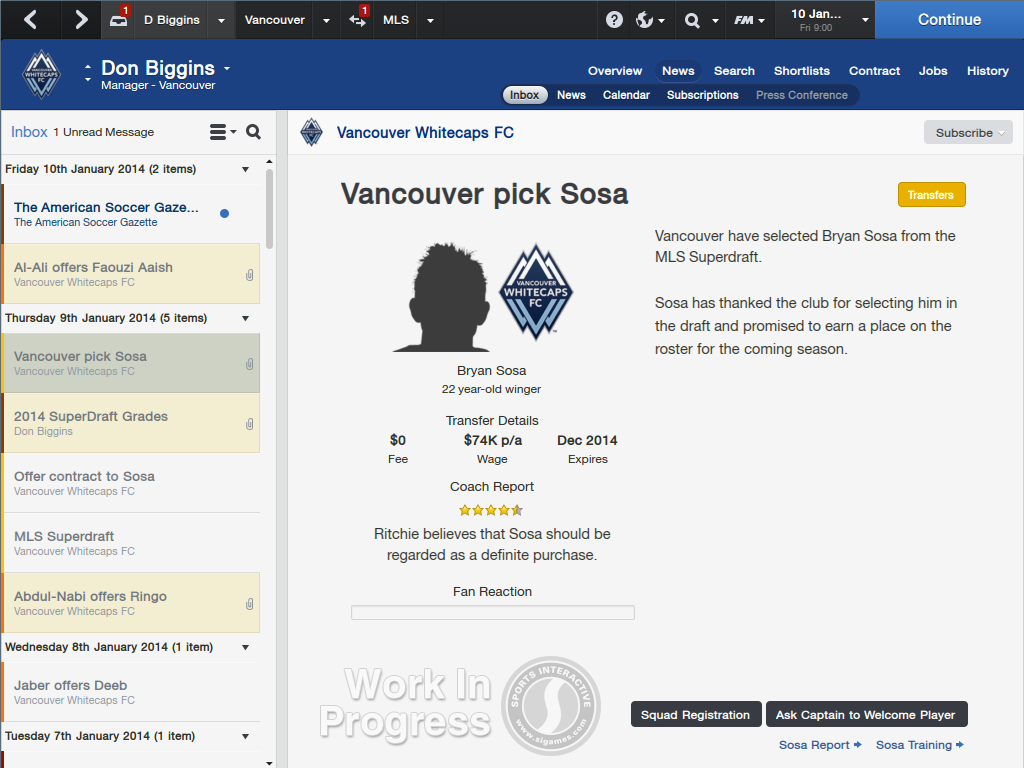The height and width of the screenshot is (768, 1024).
Task: Open the FM logo menu
Action: pos(748,20)
